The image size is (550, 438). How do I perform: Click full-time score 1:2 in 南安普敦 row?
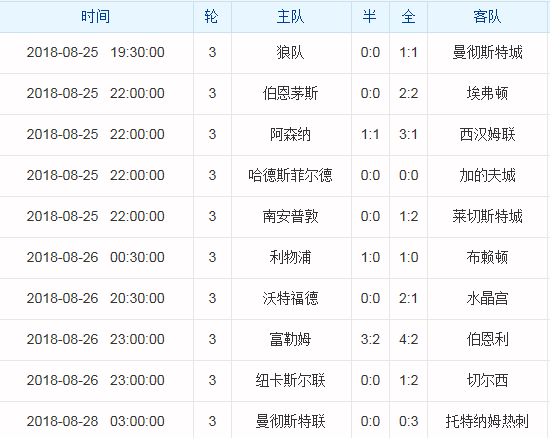click(408, 217)
